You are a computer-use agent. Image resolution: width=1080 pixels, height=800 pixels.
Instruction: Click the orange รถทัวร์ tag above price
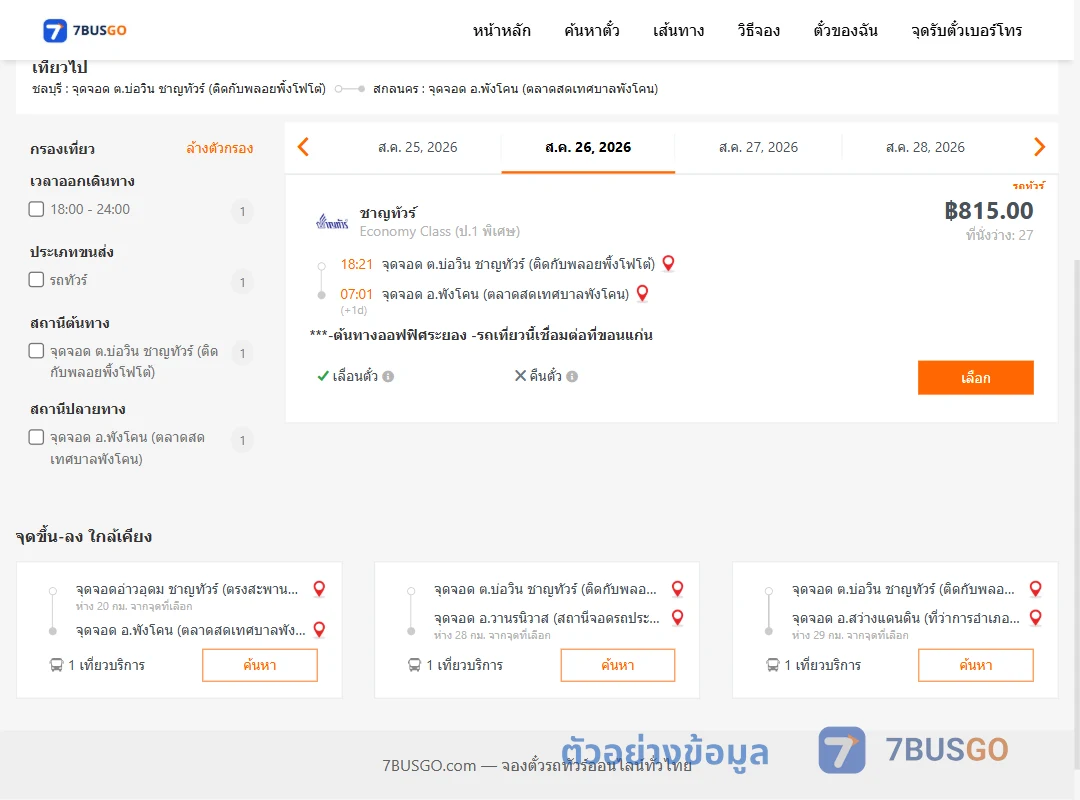[x=1028, y=185]
